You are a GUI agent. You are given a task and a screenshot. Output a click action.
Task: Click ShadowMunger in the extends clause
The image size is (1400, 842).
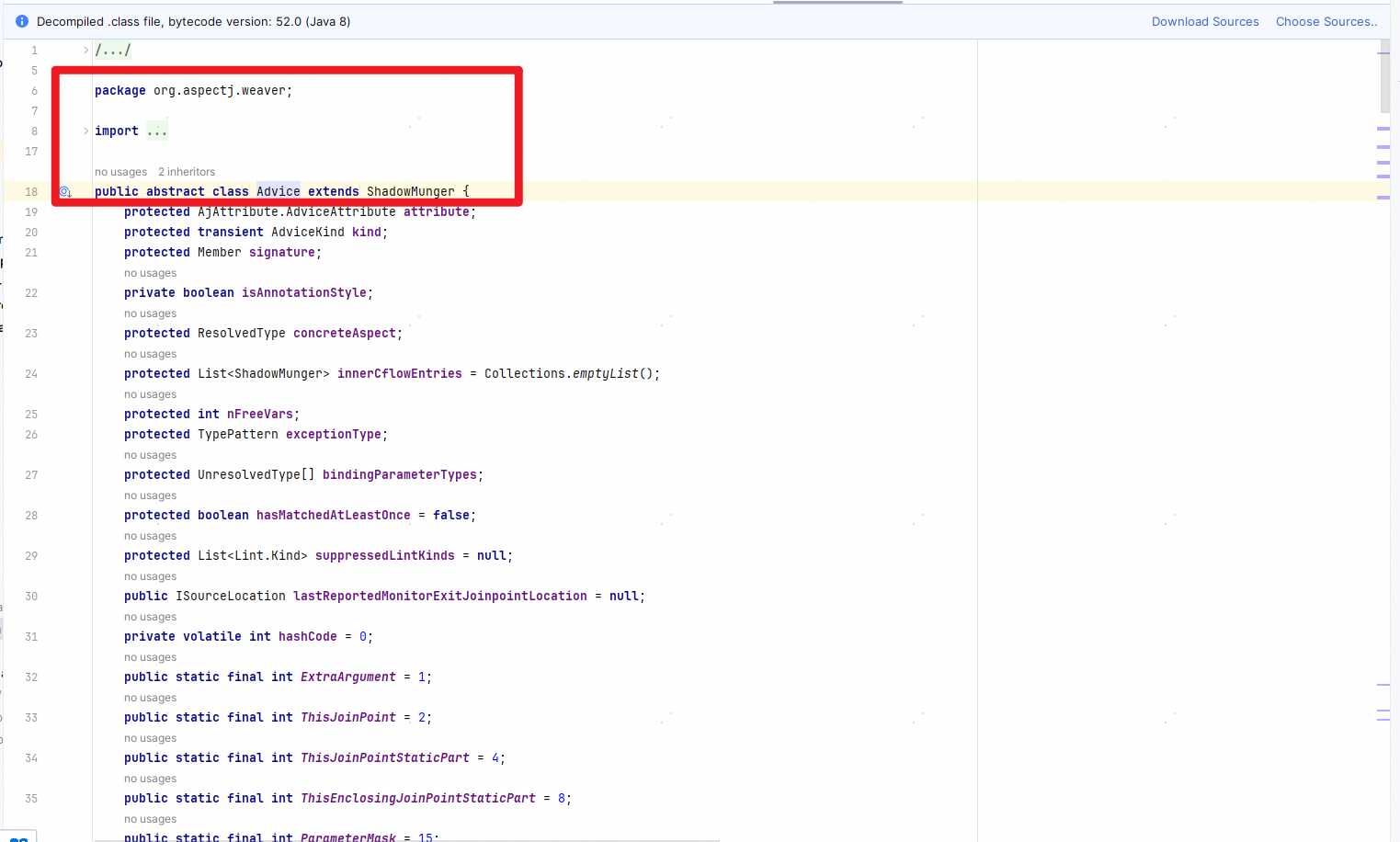pyautogui.click(x=411, y=192)
